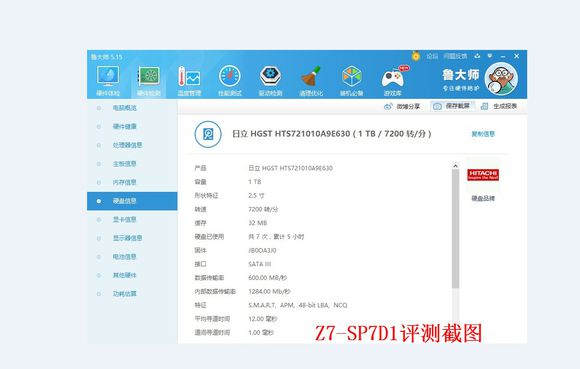Select 硬盘信息 in the sidebar
Viewport: 580px width, 369px height.
coord(132,201)
